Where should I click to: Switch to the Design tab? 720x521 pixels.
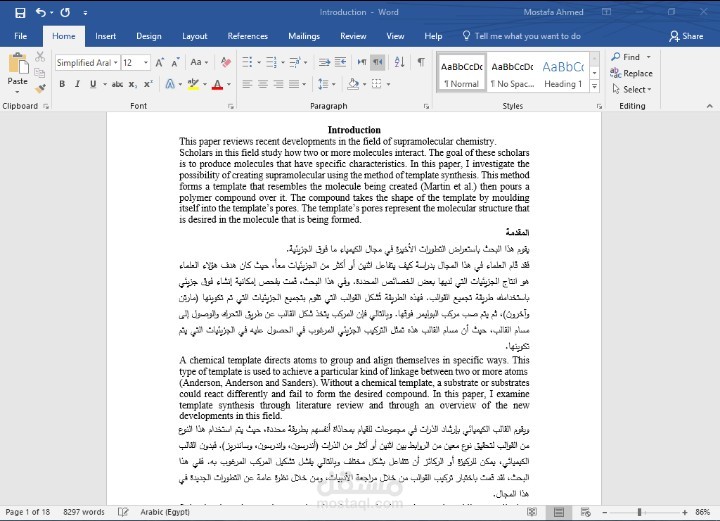point(149,36)
